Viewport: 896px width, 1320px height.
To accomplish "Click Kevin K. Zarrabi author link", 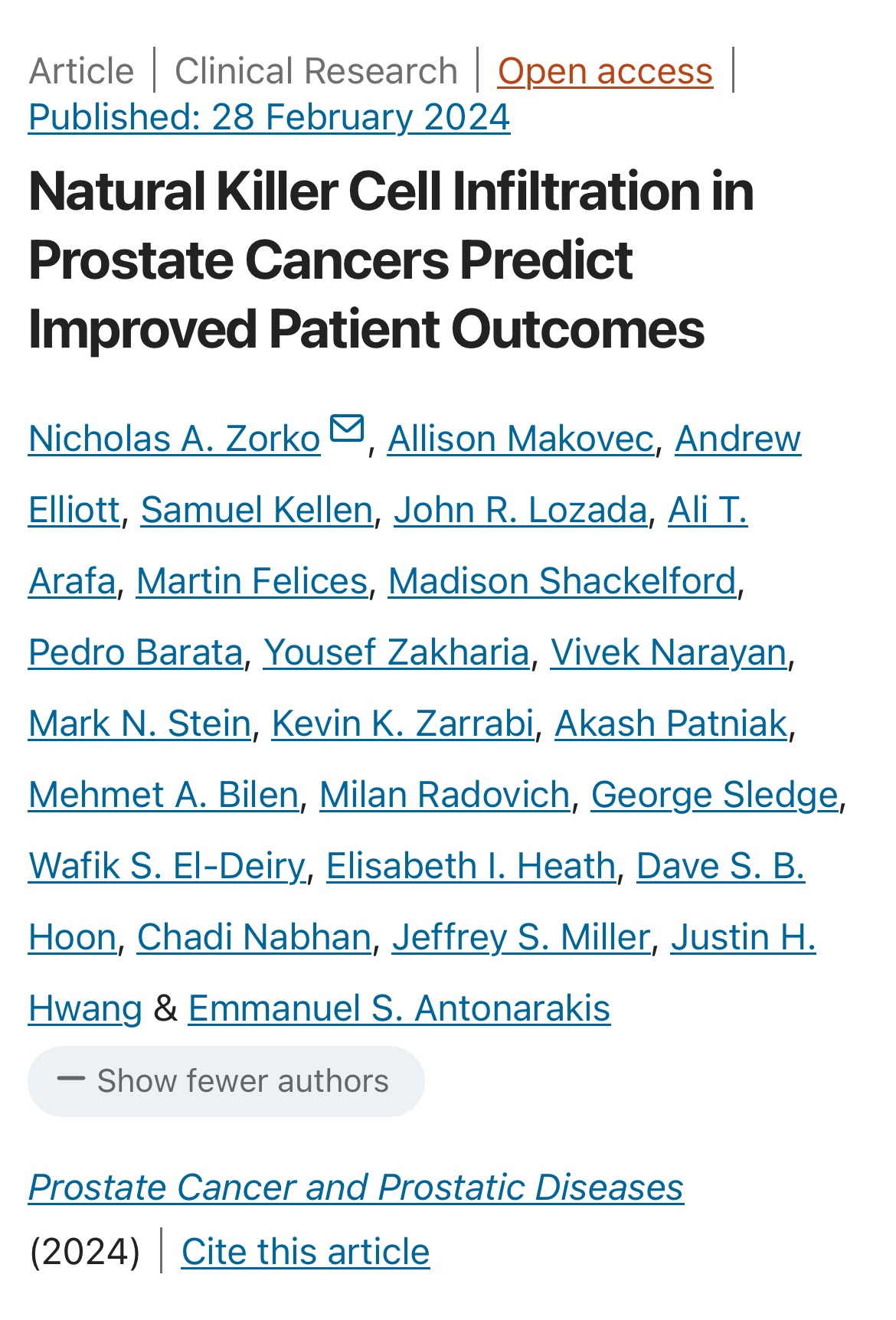I will tap(403, 724).
